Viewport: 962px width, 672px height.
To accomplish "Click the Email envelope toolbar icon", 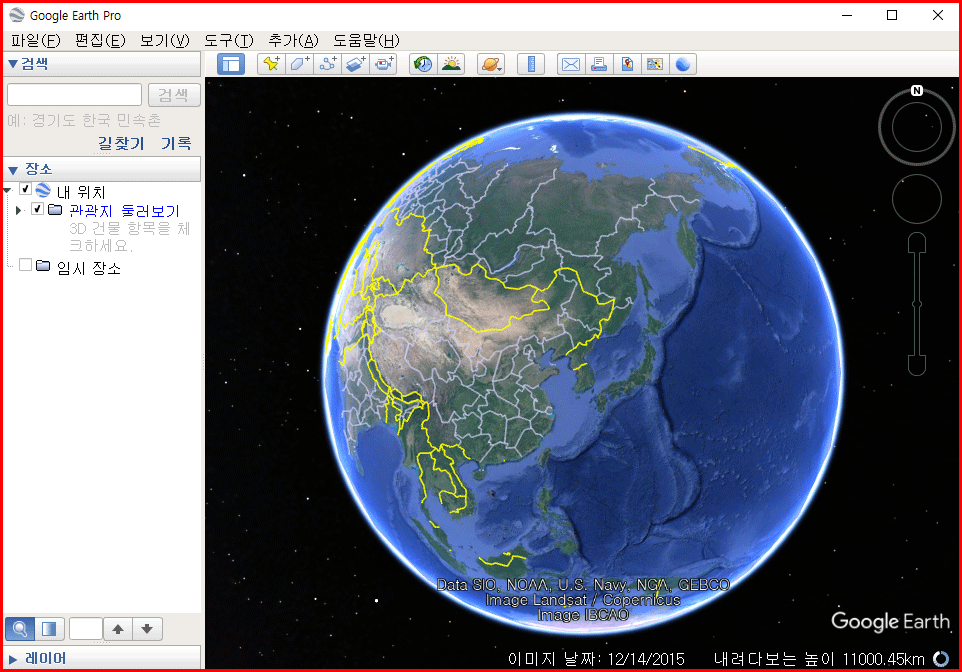I will (571, 64).
